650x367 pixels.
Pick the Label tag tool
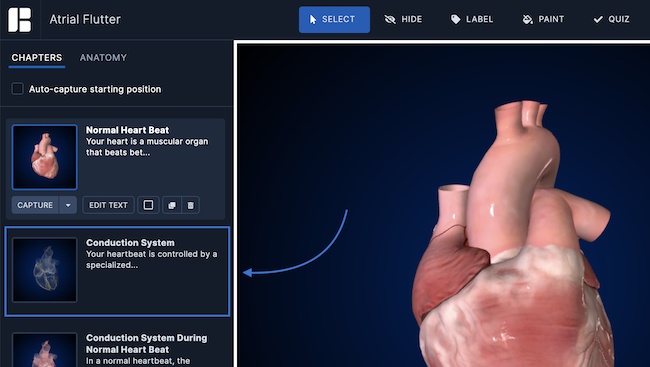(472, 19)
